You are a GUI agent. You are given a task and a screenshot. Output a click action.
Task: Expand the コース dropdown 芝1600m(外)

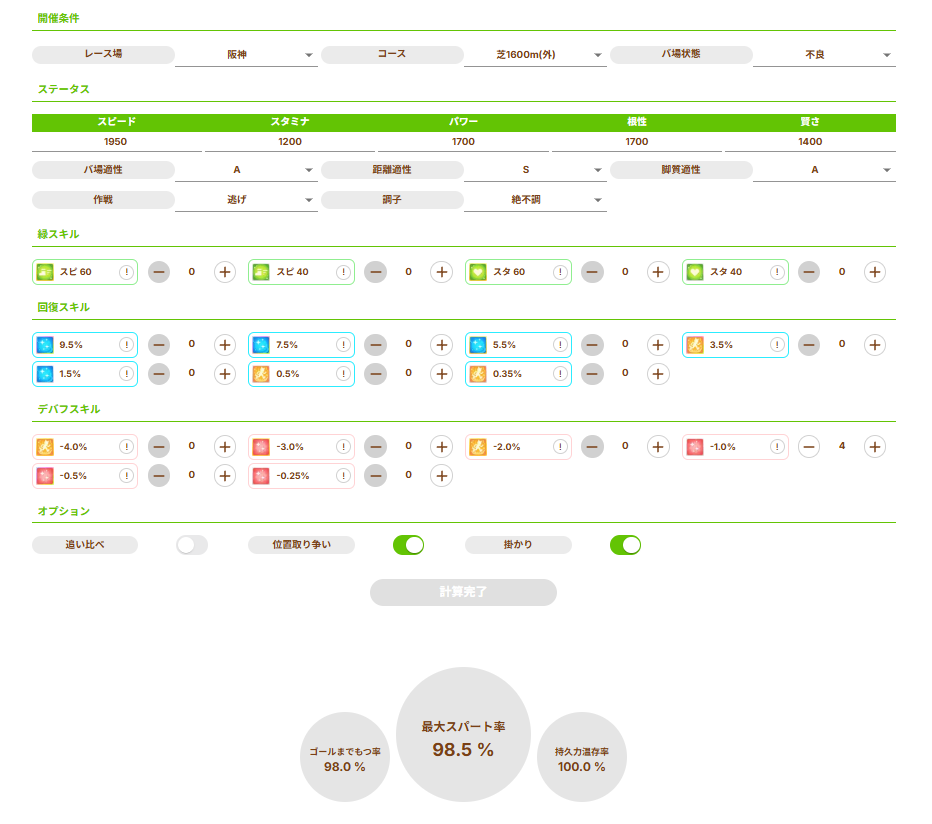click(x=535, y=55)
